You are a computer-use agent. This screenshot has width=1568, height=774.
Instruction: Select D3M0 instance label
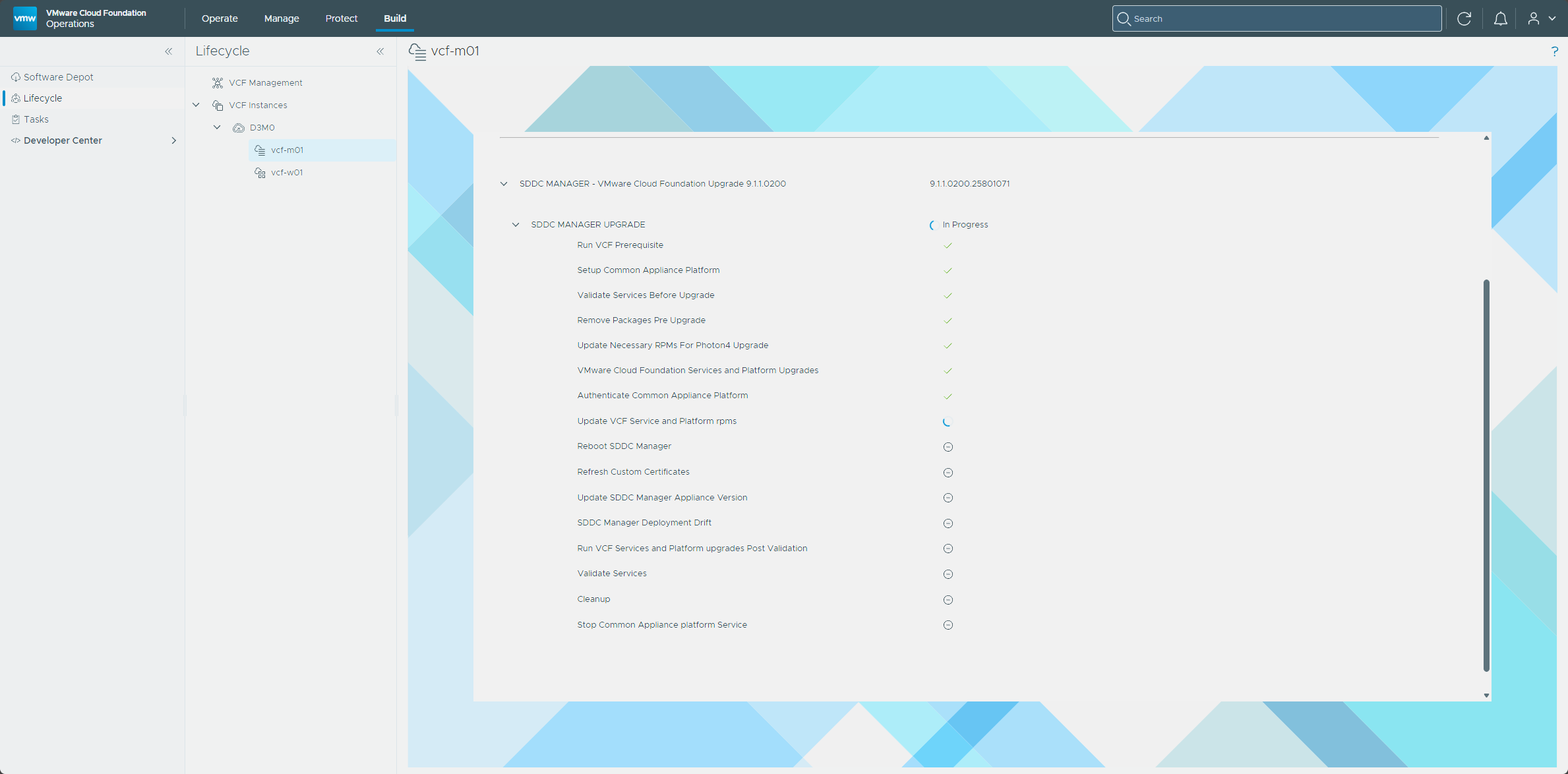[x=262, y=128]
